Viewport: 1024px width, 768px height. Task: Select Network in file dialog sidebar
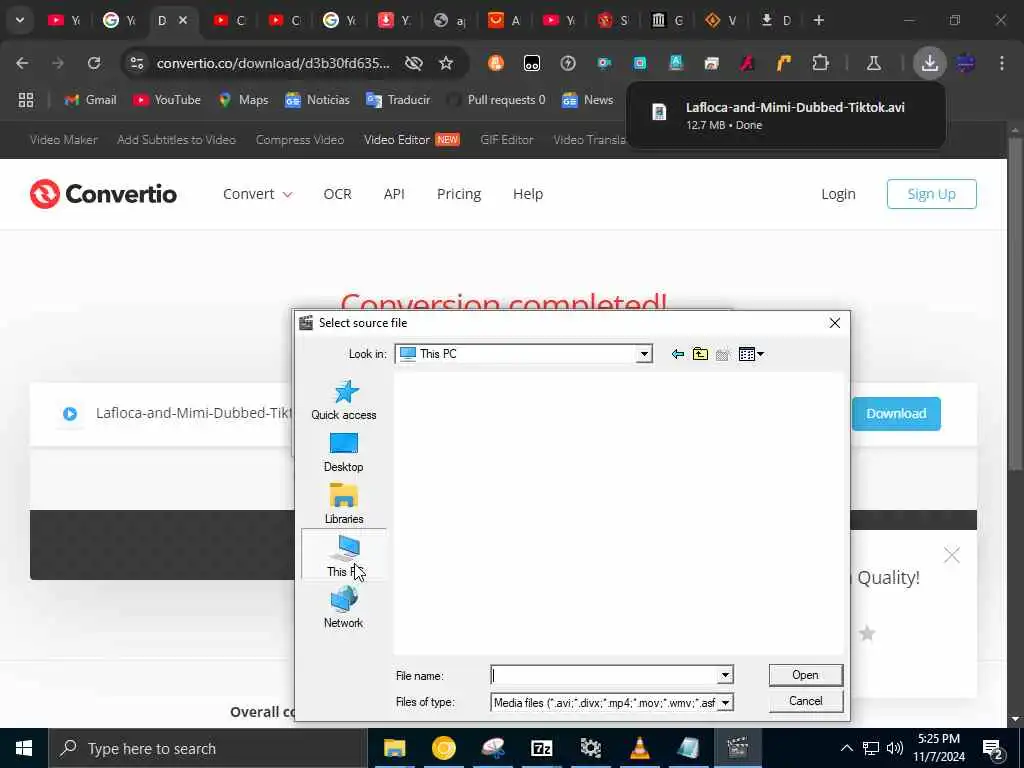pyautogui.click(x=344, y=607)
